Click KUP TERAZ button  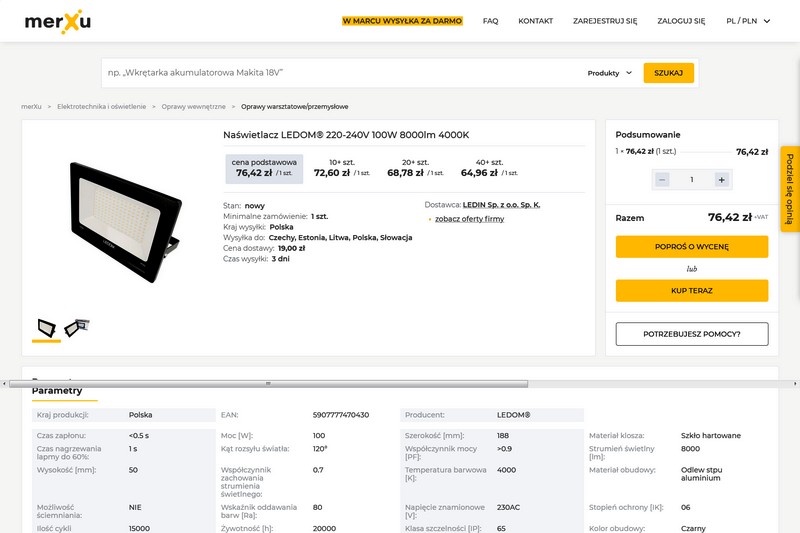pos(692,291)
